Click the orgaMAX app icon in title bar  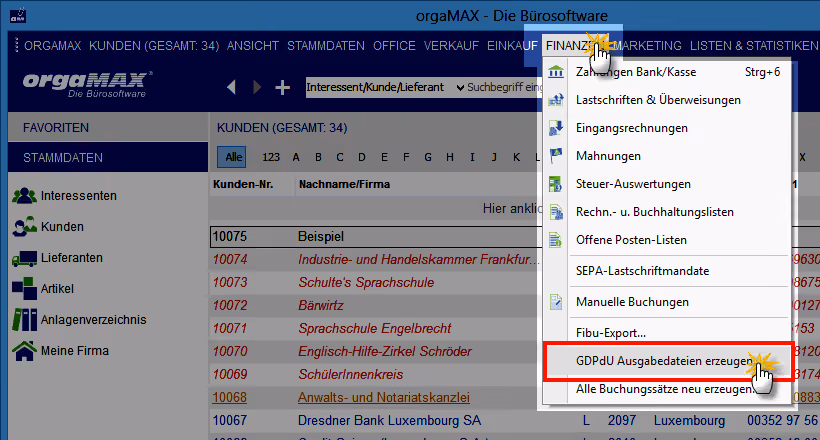pos(18,16)
